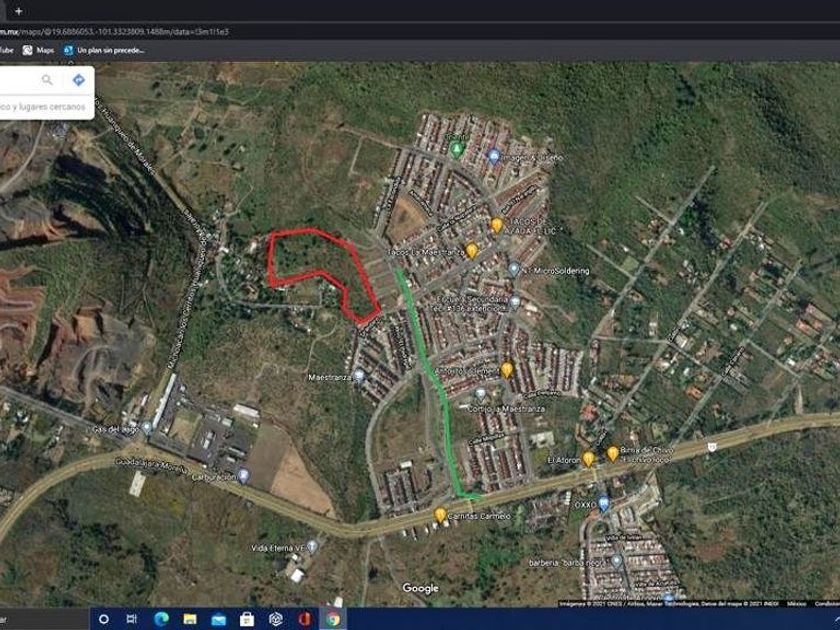Click the México link in map footer
Screen dimensions: 840x630
pos(797,604)
